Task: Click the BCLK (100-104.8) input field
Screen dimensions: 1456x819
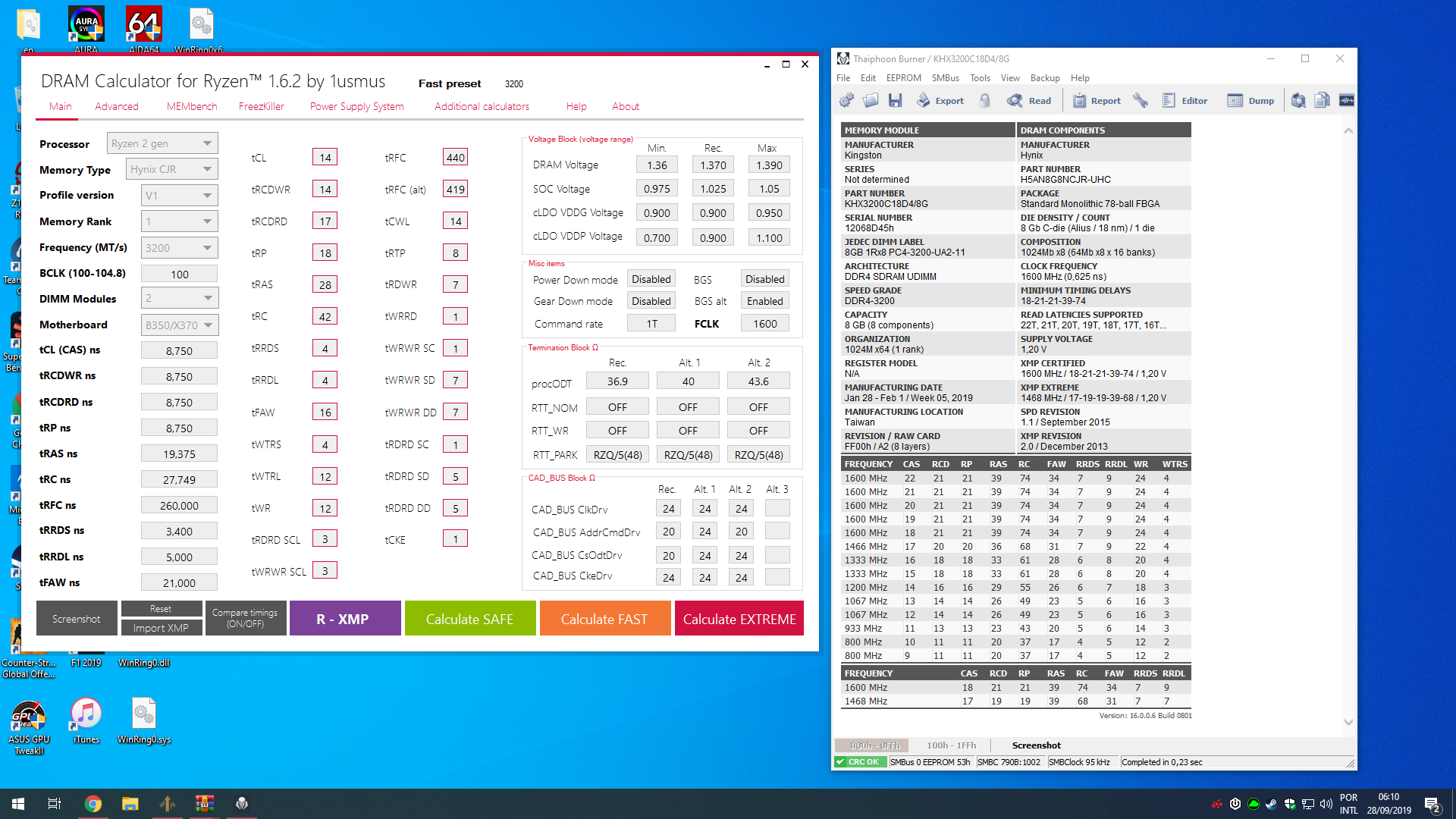Action: 180,274
